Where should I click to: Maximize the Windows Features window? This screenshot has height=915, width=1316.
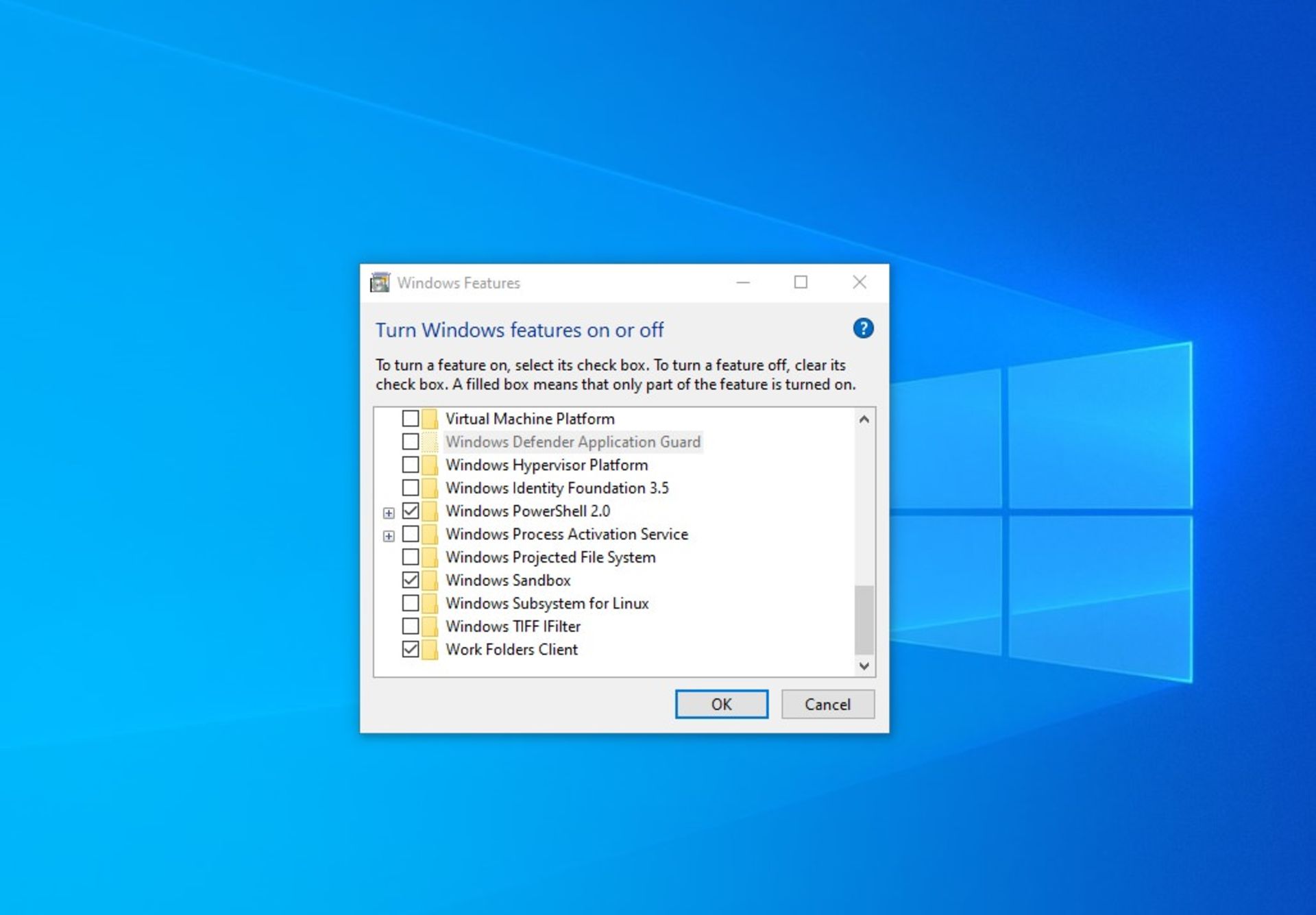click(801, 282)
